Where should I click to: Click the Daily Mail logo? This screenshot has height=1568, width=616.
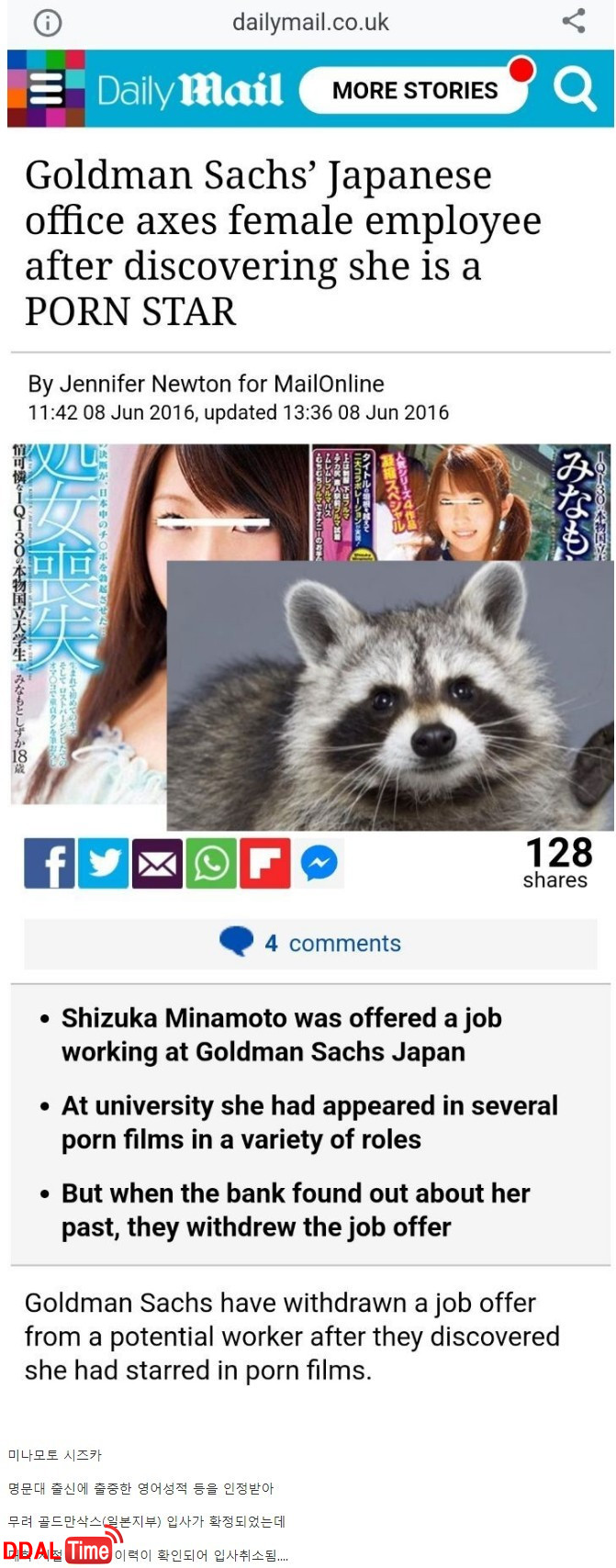[x=190, y=90]
